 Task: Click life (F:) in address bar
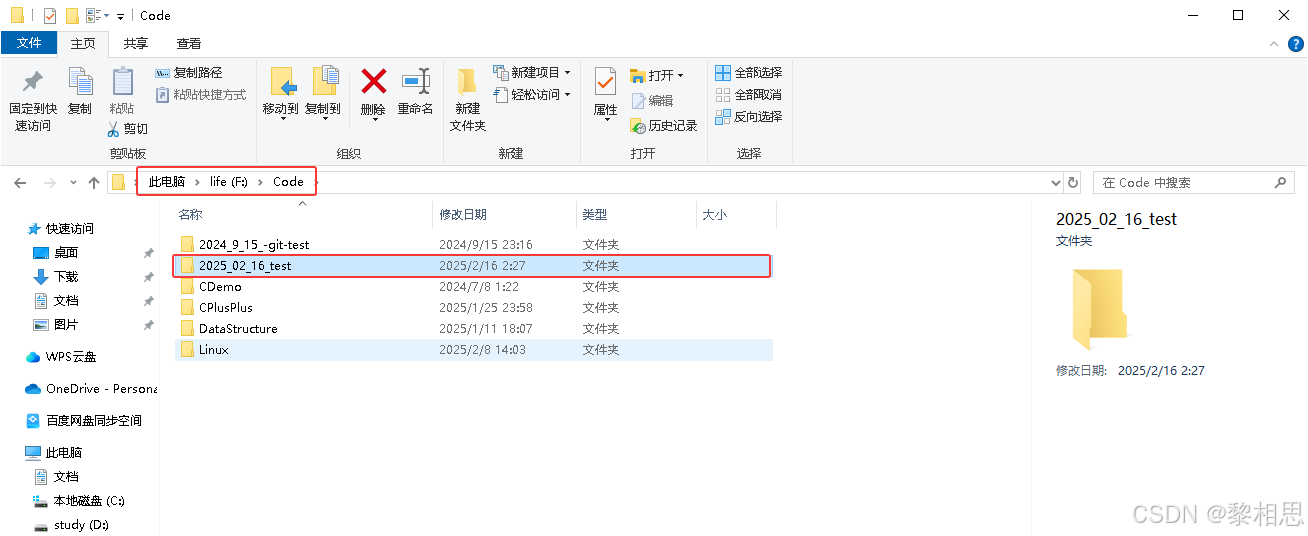tap(228, 182)
